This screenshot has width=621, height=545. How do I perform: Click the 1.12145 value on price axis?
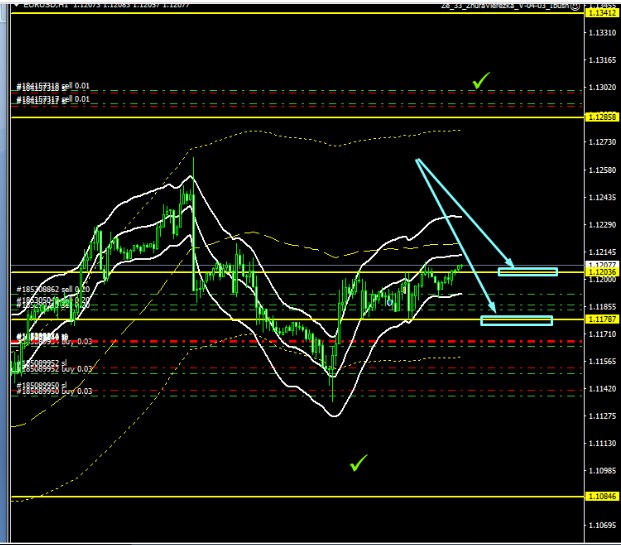602,252
